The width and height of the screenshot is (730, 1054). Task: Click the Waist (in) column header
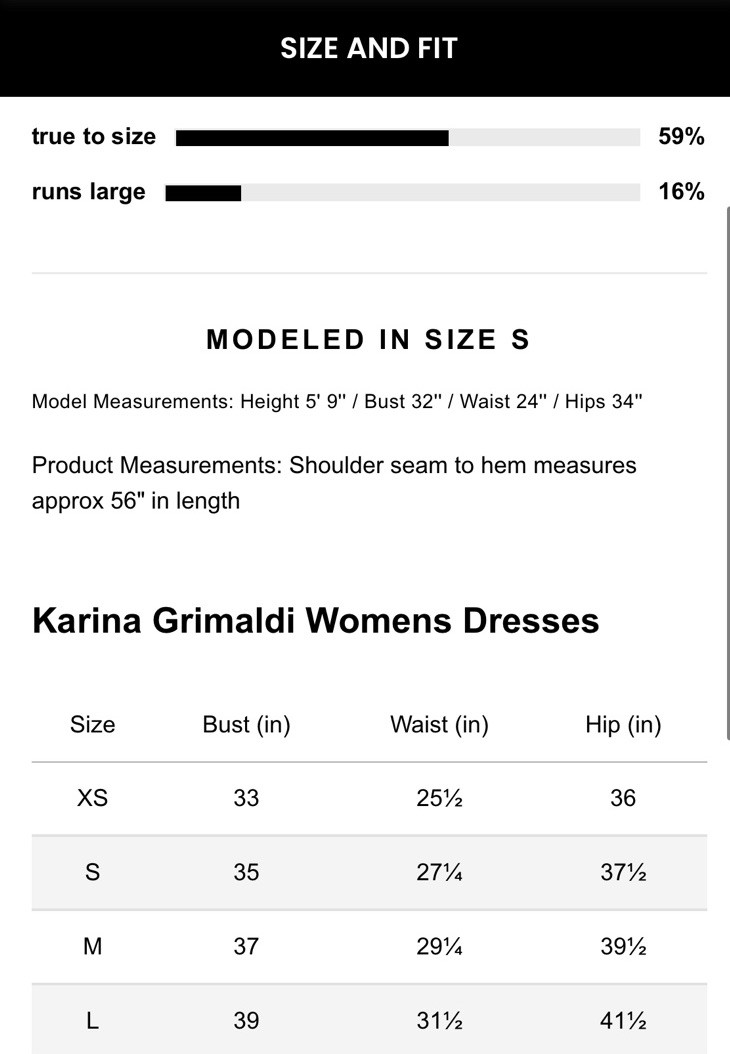click(439, 725)
